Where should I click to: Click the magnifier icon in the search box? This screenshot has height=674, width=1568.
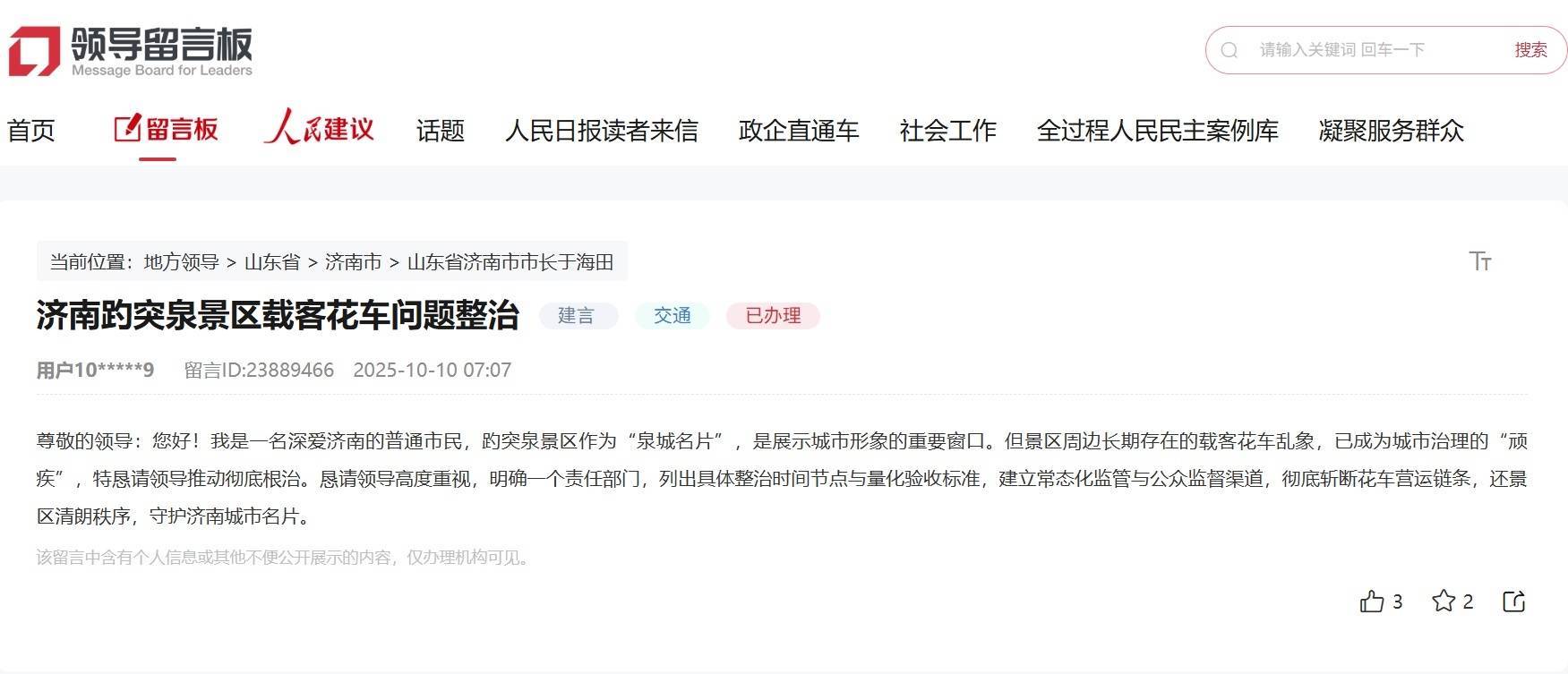tap(1230, 50)
